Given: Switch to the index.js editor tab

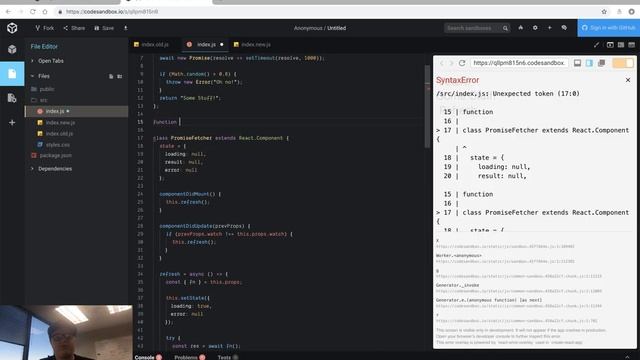Looking at the screenshot, I should point(205,44).
